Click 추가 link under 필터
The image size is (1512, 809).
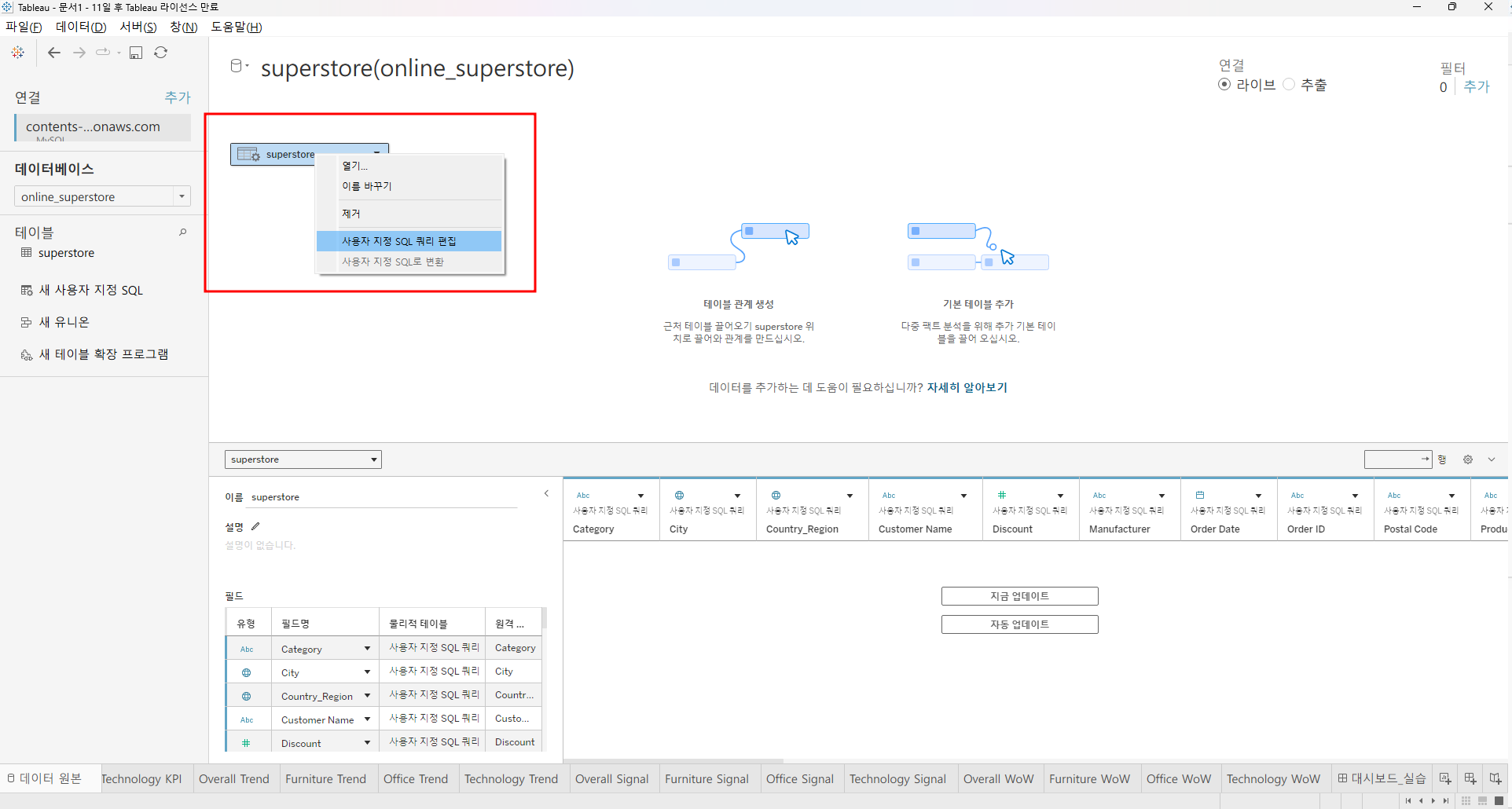click(1477, 86)
